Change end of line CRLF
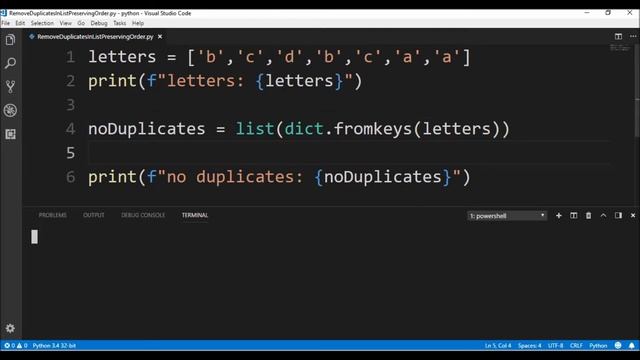640x360 pixels. (x=576, y=345)
